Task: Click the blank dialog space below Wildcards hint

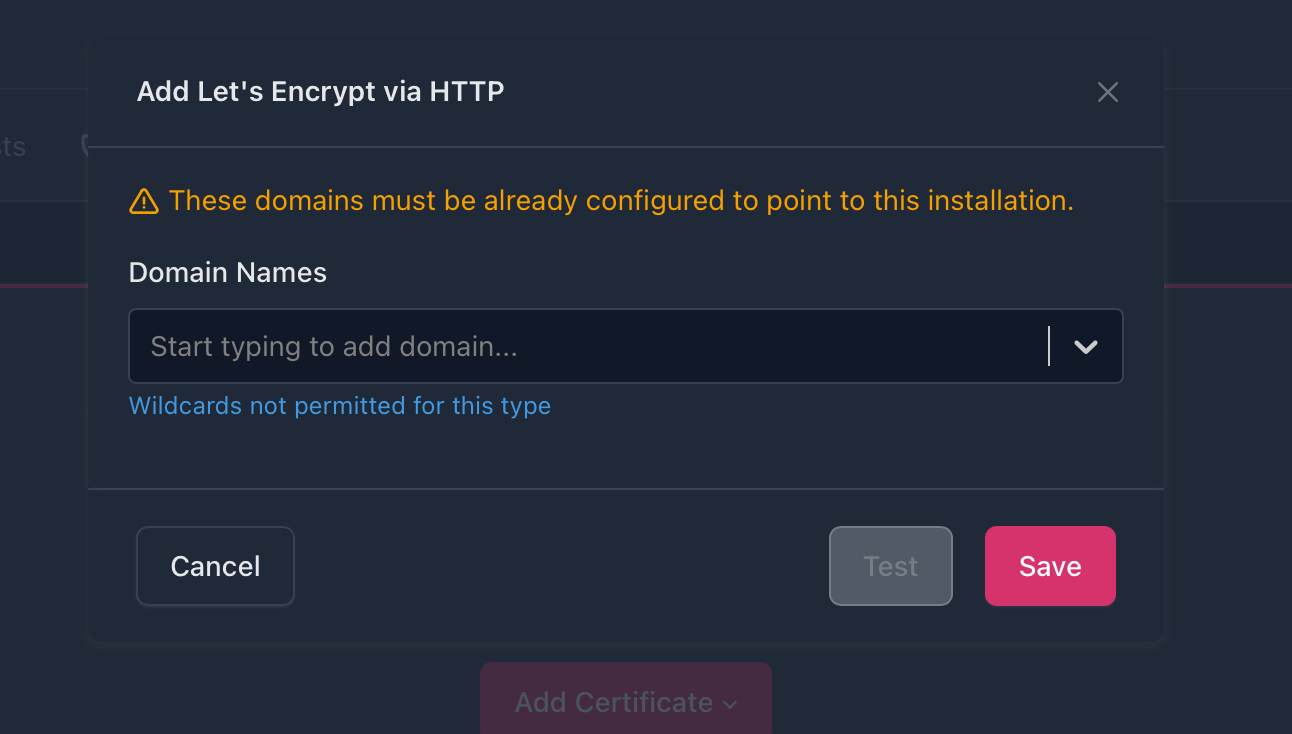Action: [620, 452]
